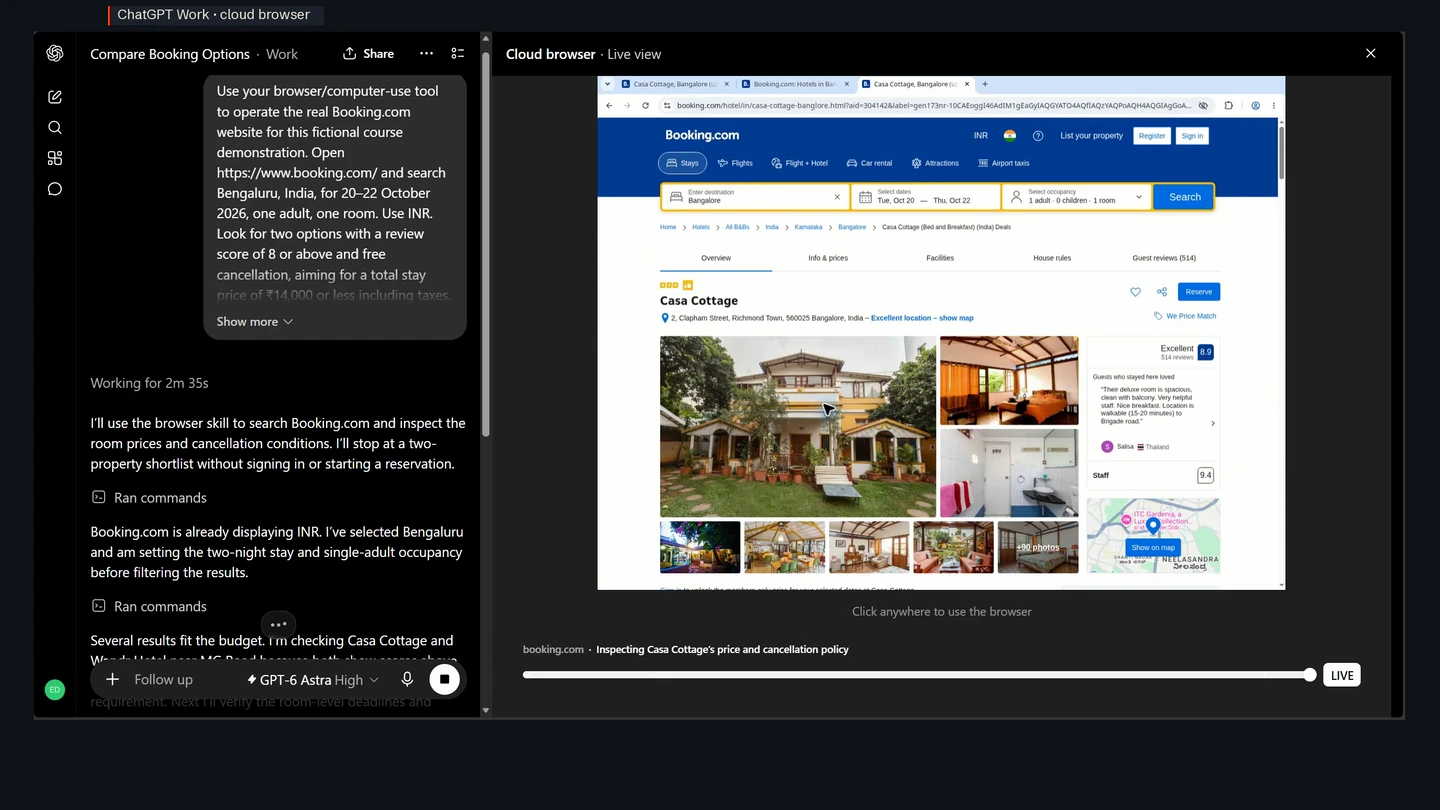Viewport: 1440px width, 810px height.
Task: Stop the running task with stop button
Action: [x=444, y=679]
